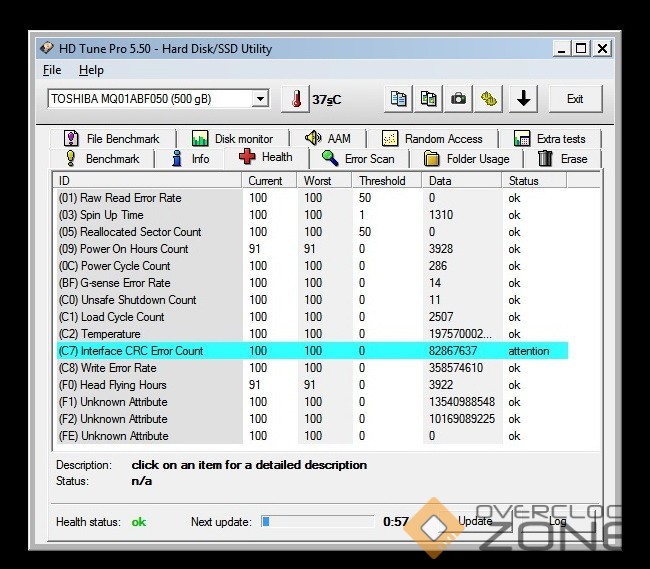Select the (0C) Power Cycle Count row

coord(311,266)
